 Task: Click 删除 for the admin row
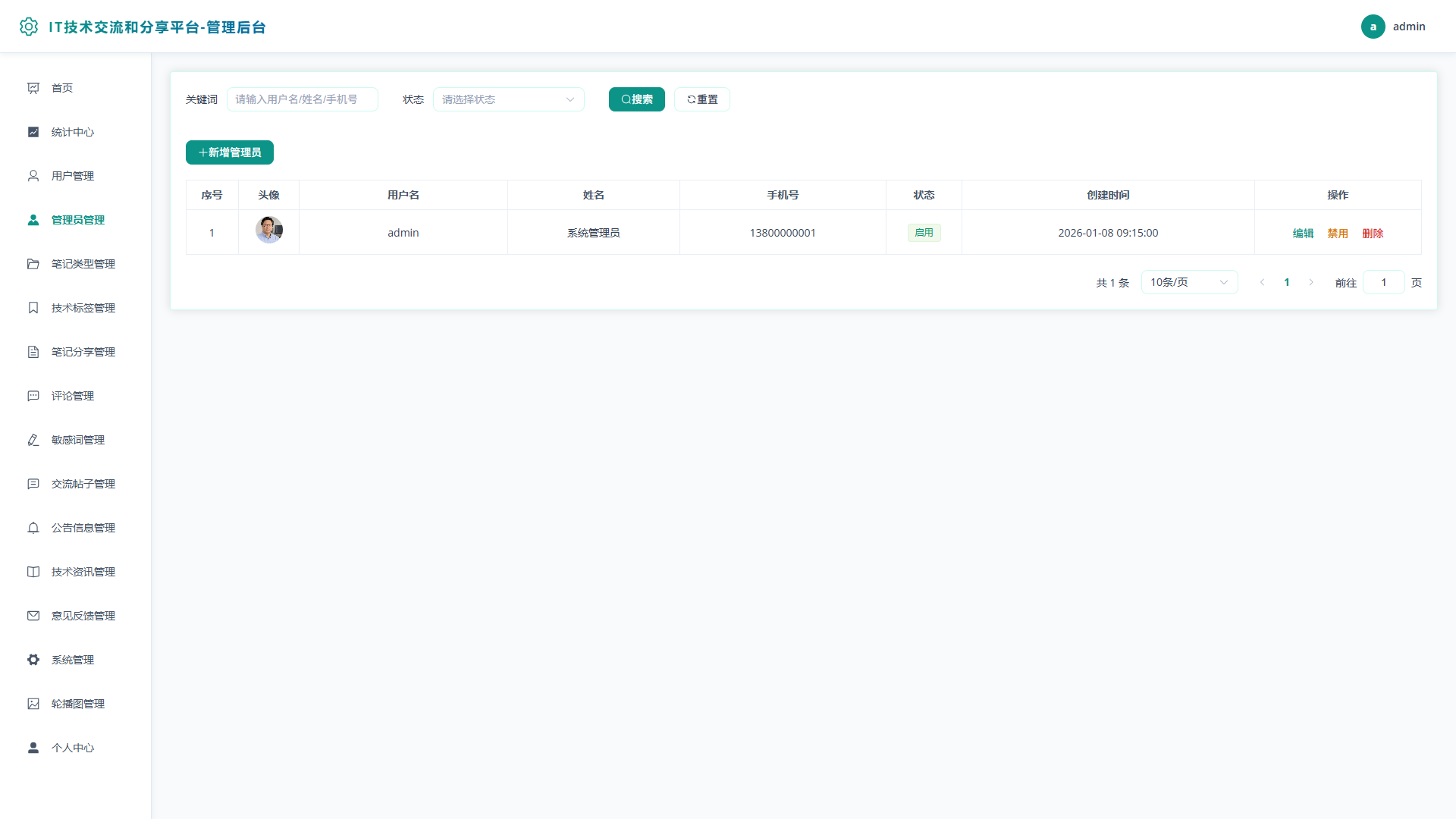(x=1373, y=233)
